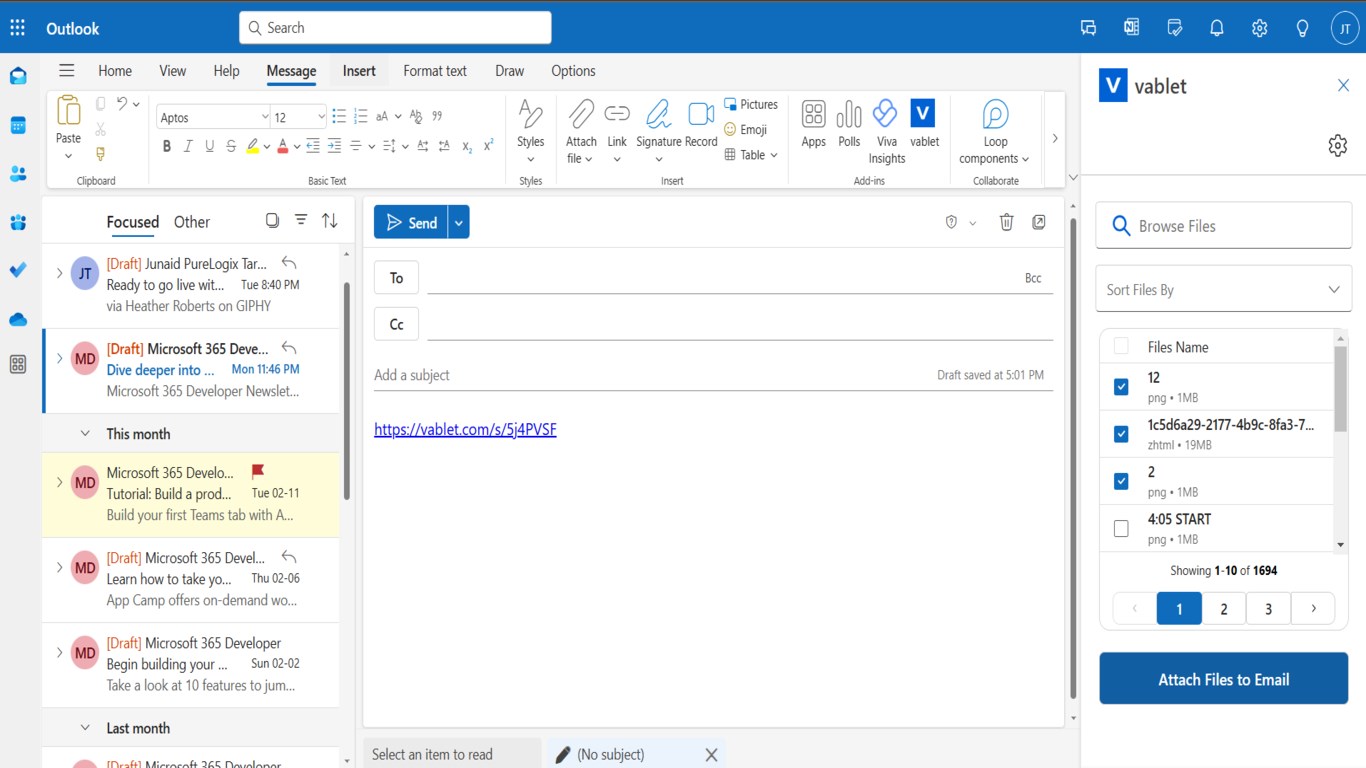Uncheck the 1c5d6a29 zhtml file
1366x768 pixels.
1121,434
